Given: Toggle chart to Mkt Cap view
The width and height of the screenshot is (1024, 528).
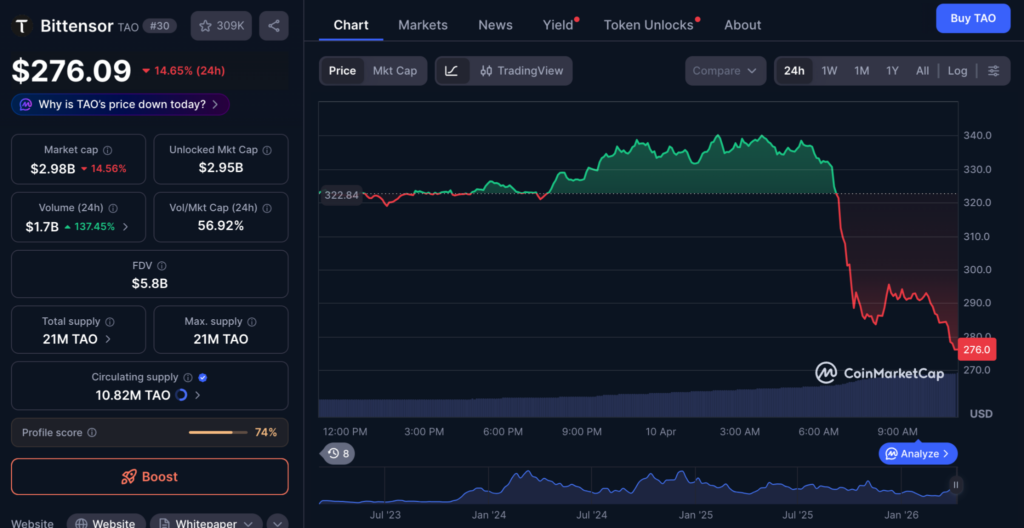Looking at the screenshot, I should point(395,71).
